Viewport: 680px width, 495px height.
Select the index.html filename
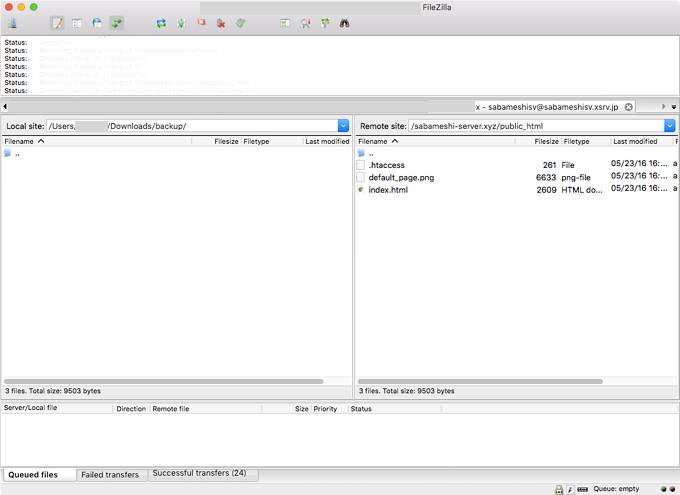388,190
